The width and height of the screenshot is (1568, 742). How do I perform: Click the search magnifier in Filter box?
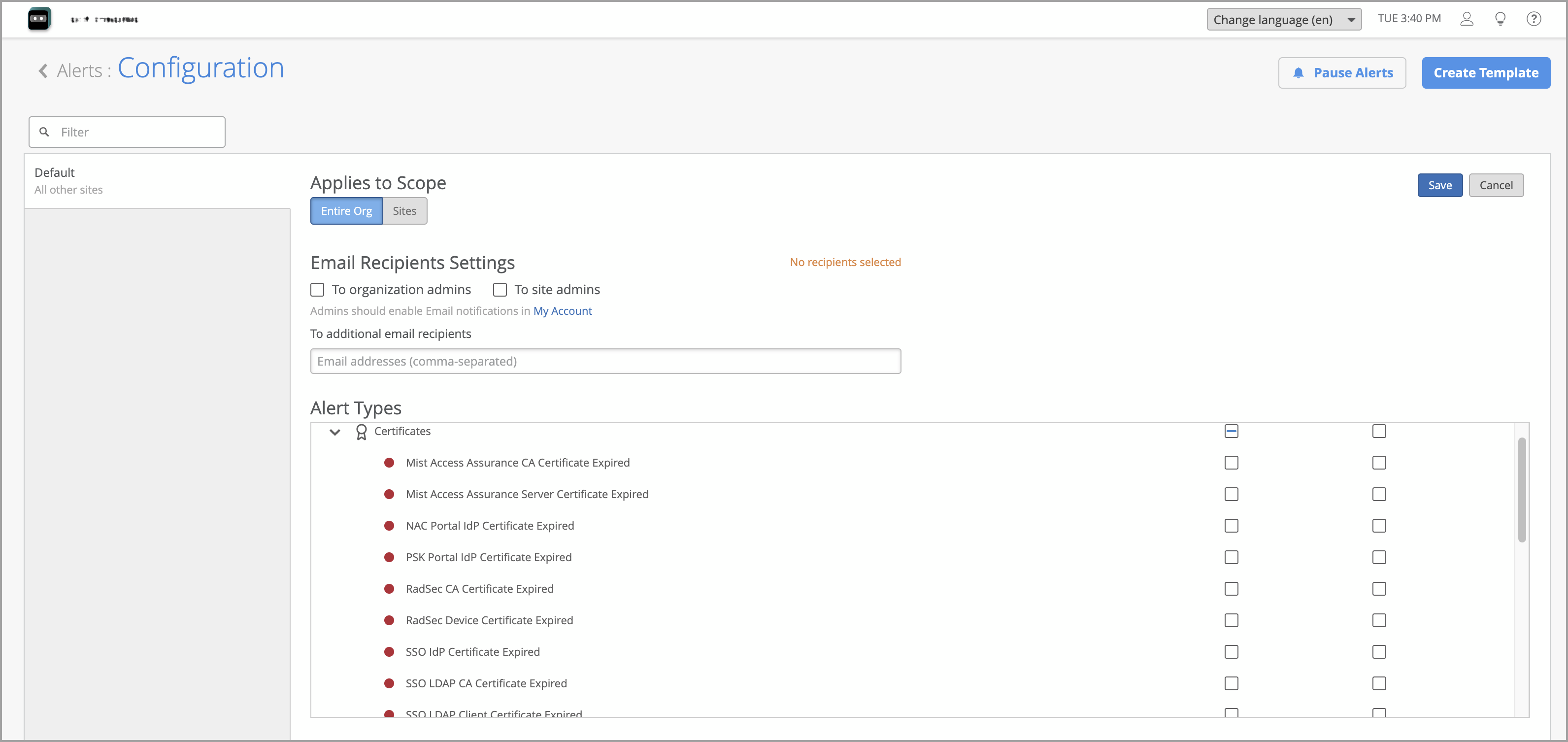(44, 132)
